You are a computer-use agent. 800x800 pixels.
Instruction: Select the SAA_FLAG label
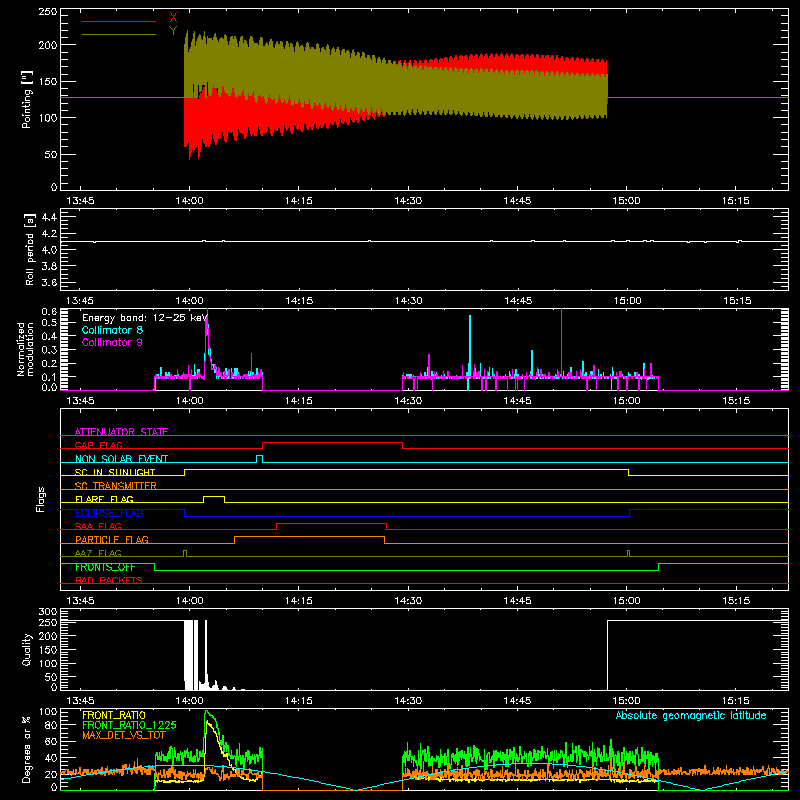(98, 526)
